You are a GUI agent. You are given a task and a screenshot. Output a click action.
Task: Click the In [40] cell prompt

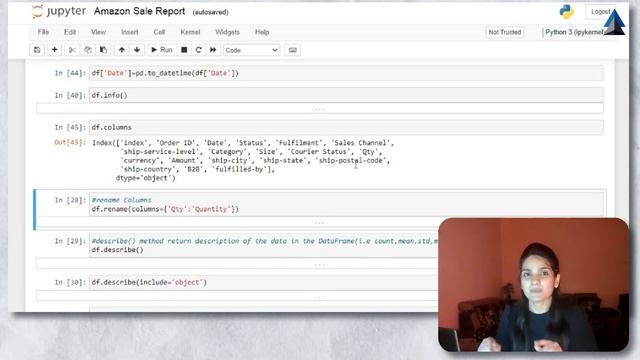(70, 95)
